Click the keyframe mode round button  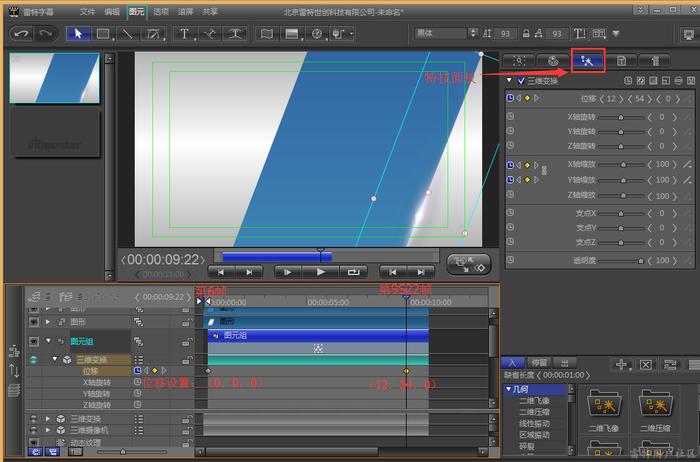coord(469,264)
